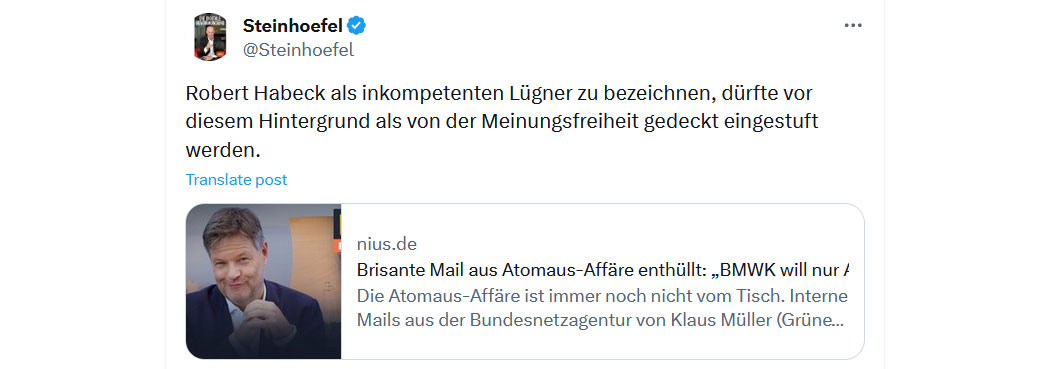Open the three-dot more options menu
This screenshot has height=369, width=1050.
point(852,26)
